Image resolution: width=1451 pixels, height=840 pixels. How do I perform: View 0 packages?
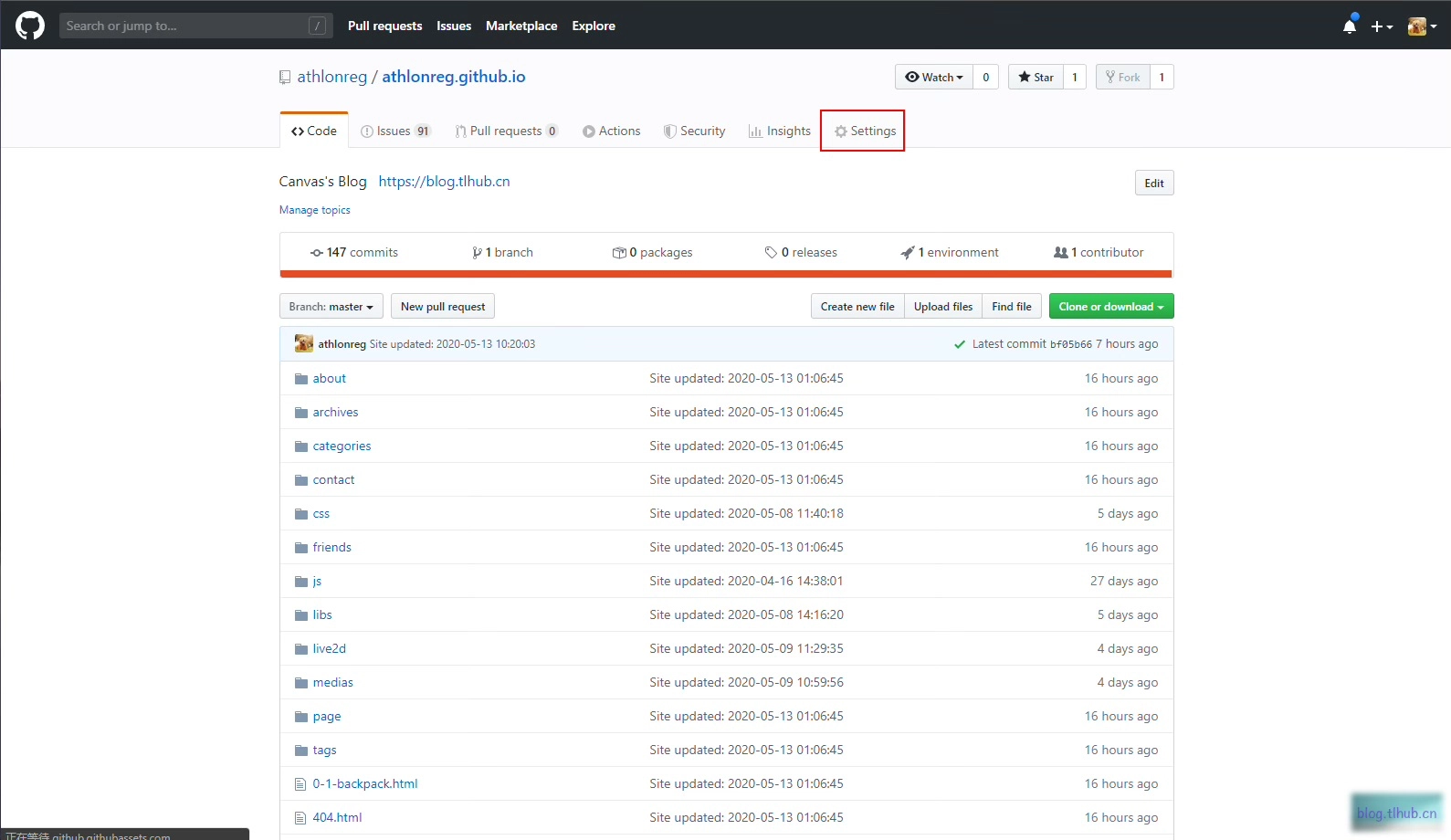(652, 252)
